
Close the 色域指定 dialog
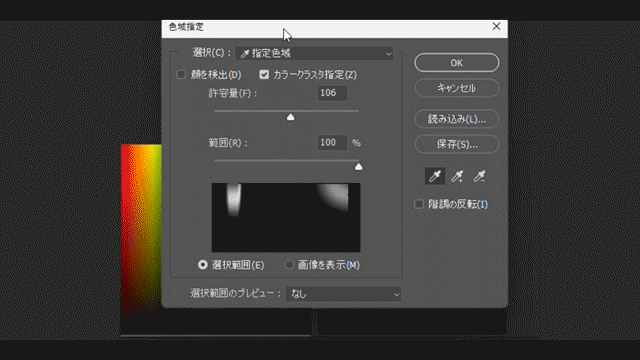click(x=496, y=27)
